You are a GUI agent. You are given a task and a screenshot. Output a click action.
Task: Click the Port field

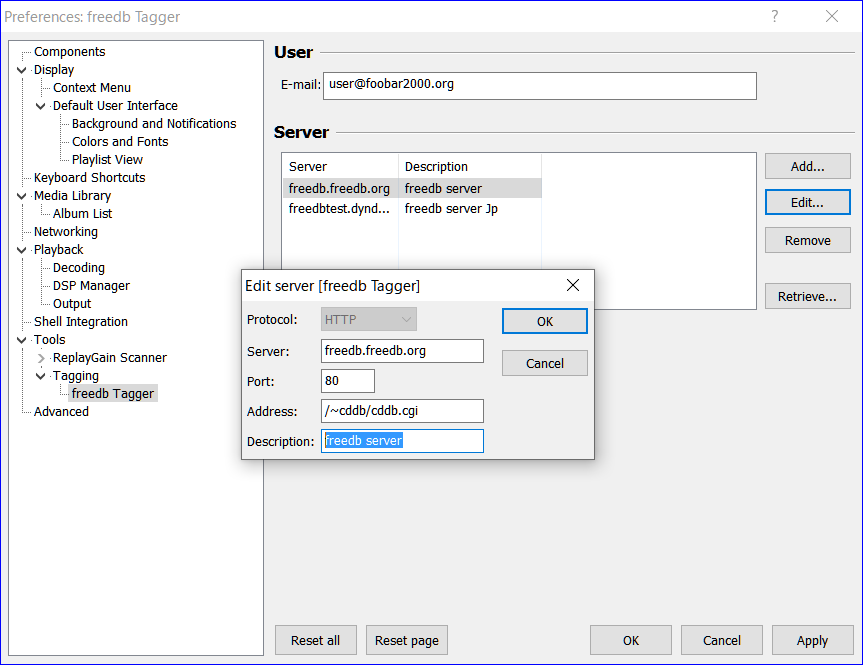[x=348, y=381]
